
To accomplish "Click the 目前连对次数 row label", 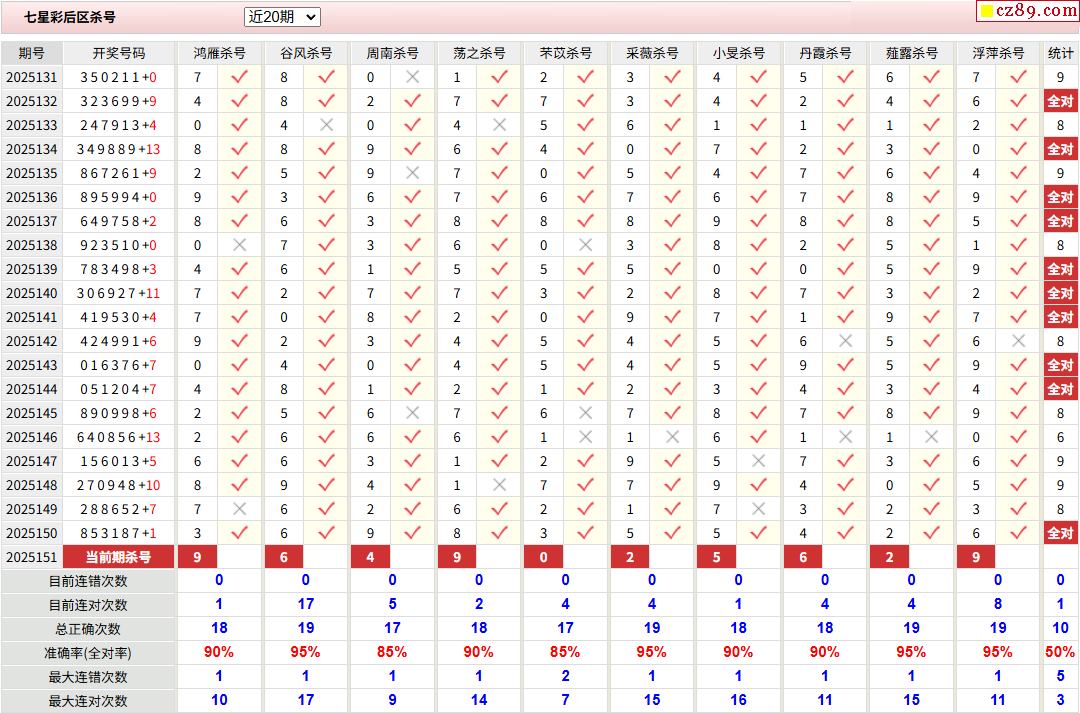I will point(87,606).
